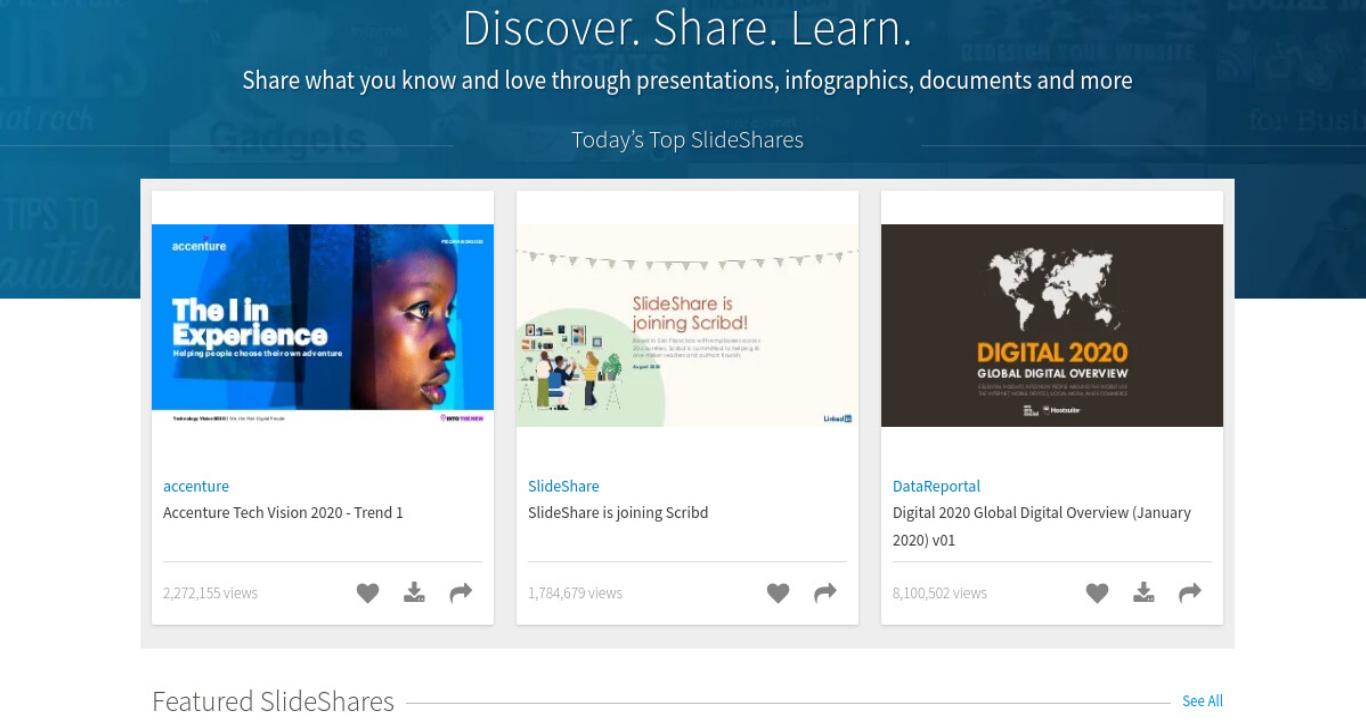The image size is (1366, 724).
Task: Share the SlideShare is joining Scribd slideshow
Action: (825, 593)
